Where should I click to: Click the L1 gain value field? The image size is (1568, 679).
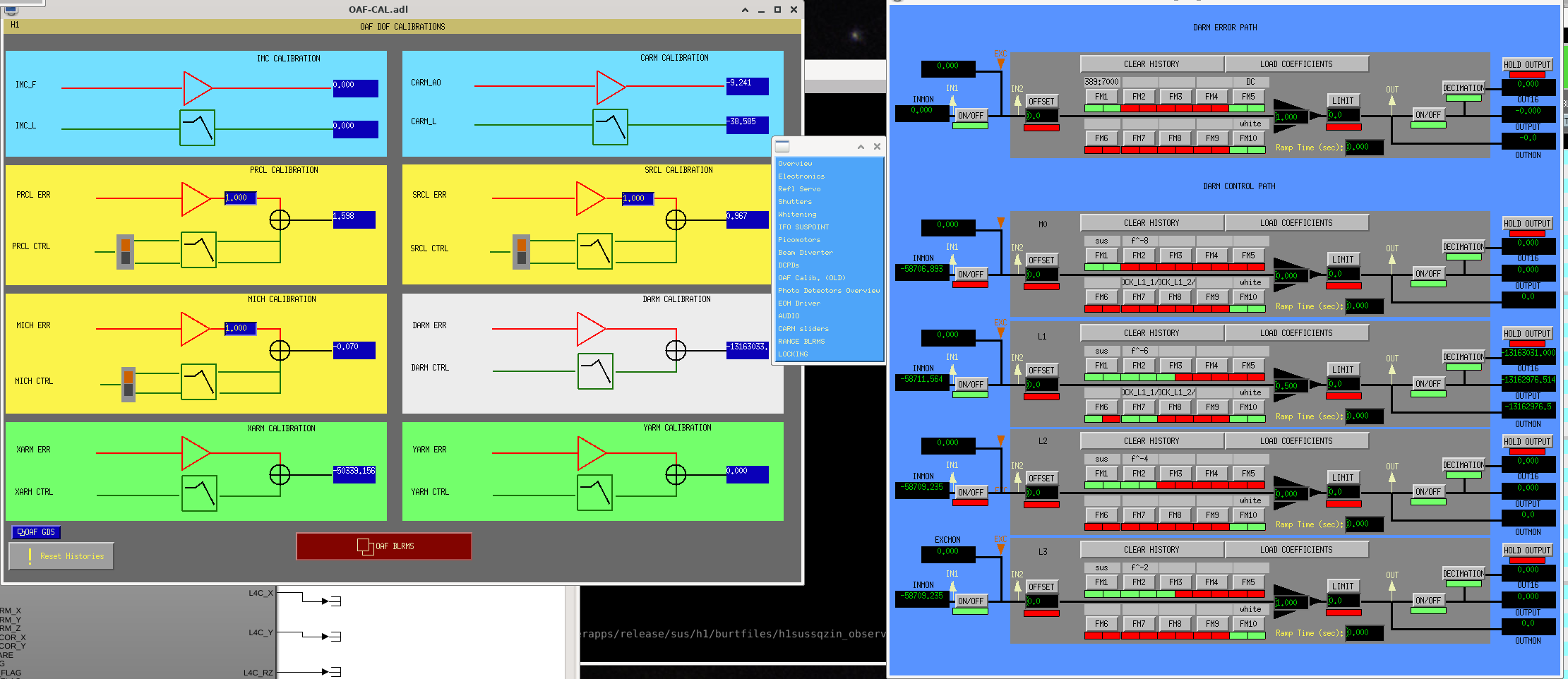(x=1290, y=386)
